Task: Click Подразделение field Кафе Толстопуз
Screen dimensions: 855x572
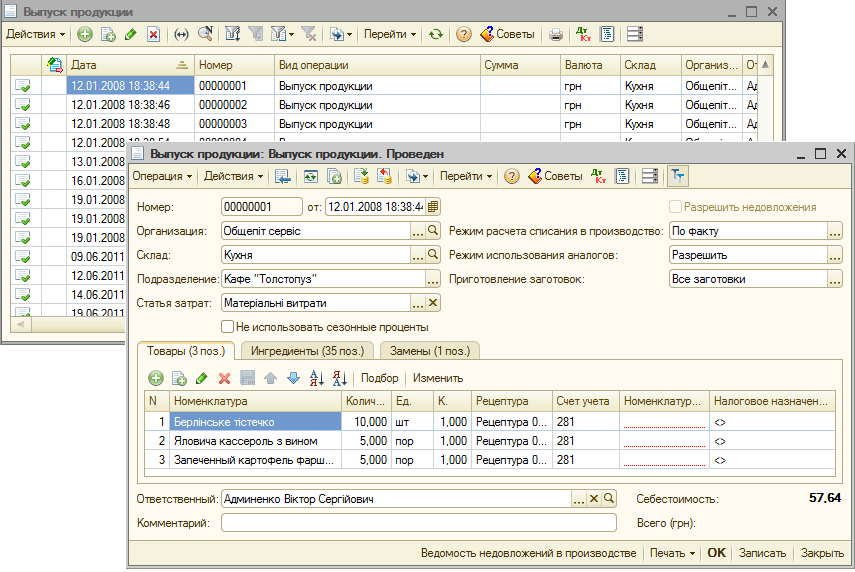Action: (x=323, y=279)
